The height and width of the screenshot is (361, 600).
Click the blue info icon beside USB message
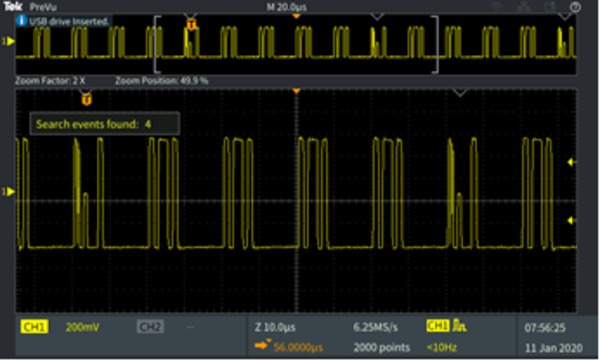click(x=21, y=21)
